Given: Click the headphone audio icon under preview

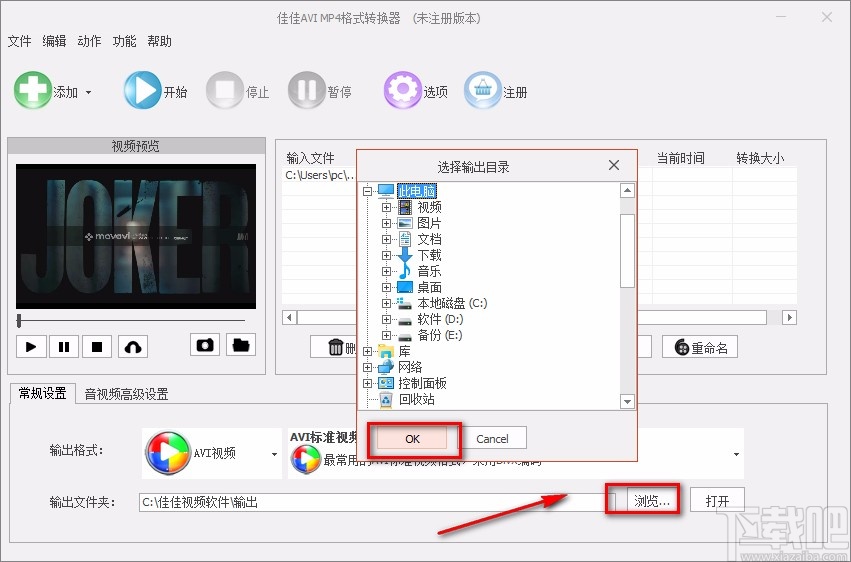Looking at the screenshot, I should point(132,347).
